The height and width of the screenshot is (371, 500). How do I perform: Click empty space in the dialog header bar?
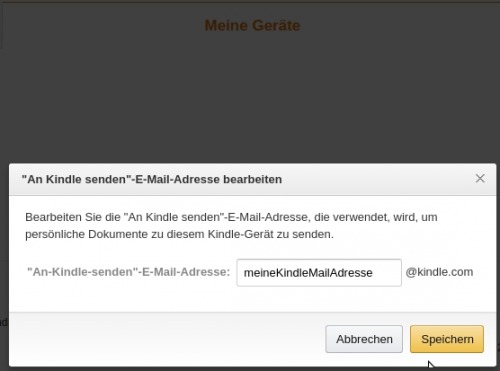click(x=377, y=179)
